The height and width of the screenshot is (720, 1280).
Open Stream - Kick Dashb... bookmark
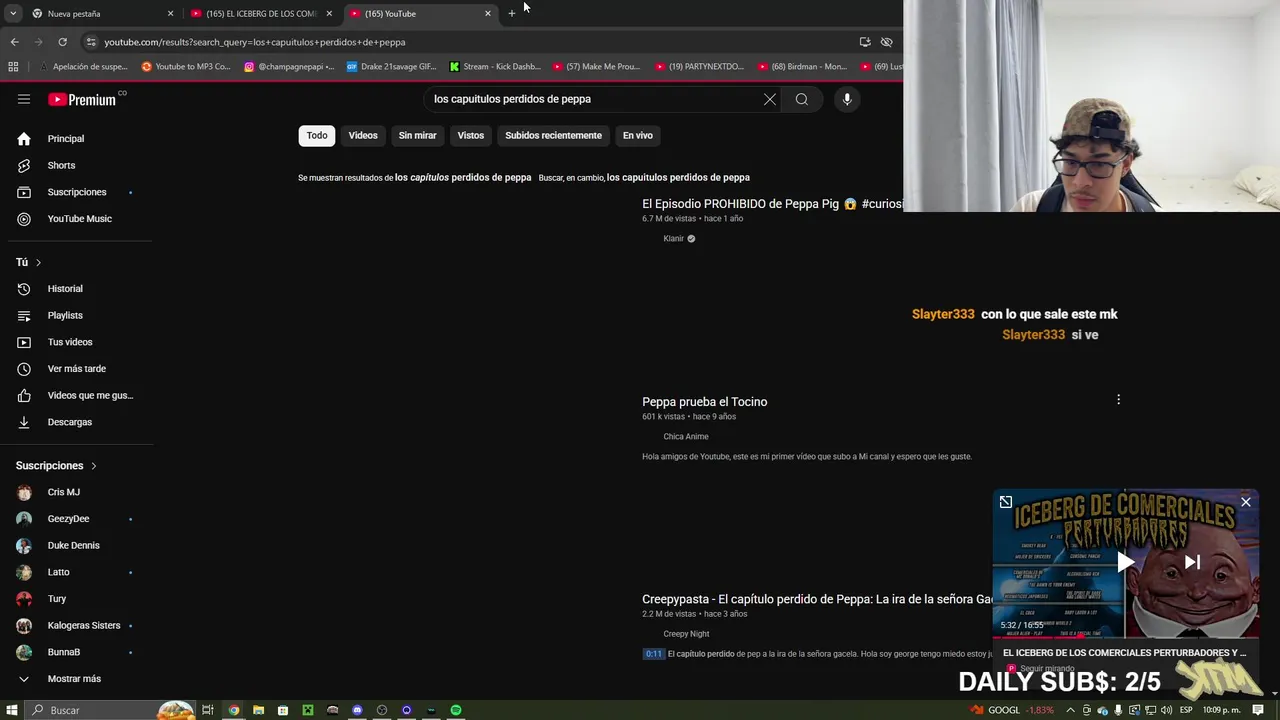coord(495,67)
